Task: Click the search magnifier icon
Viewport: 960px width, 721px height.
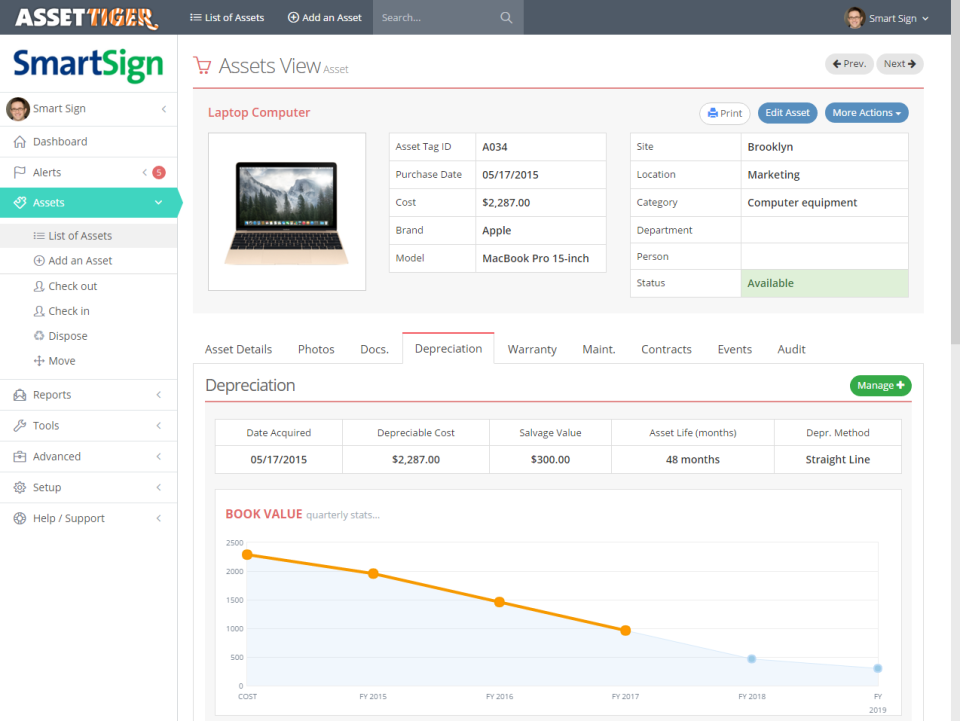Action: pos(506,17)
